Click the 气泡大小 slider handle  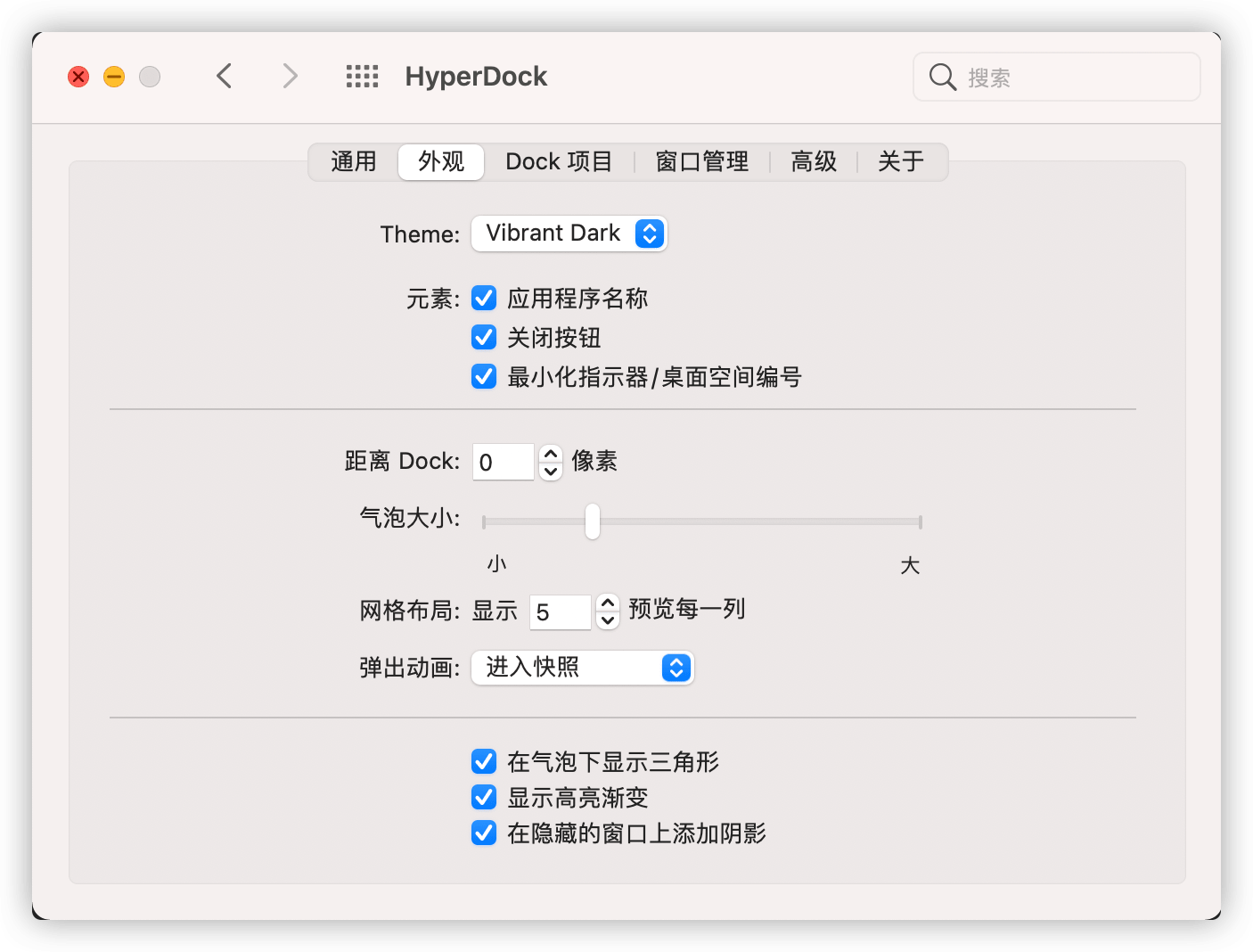pos(593,521)
